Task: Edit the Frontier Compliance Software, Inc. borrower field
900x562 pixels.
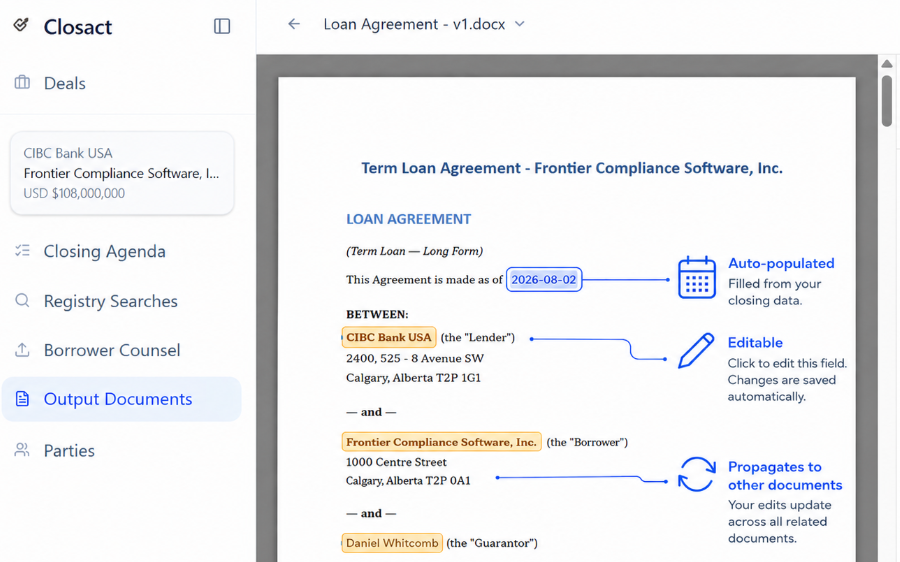Action: pyautogui.click(x=441, y=442)
